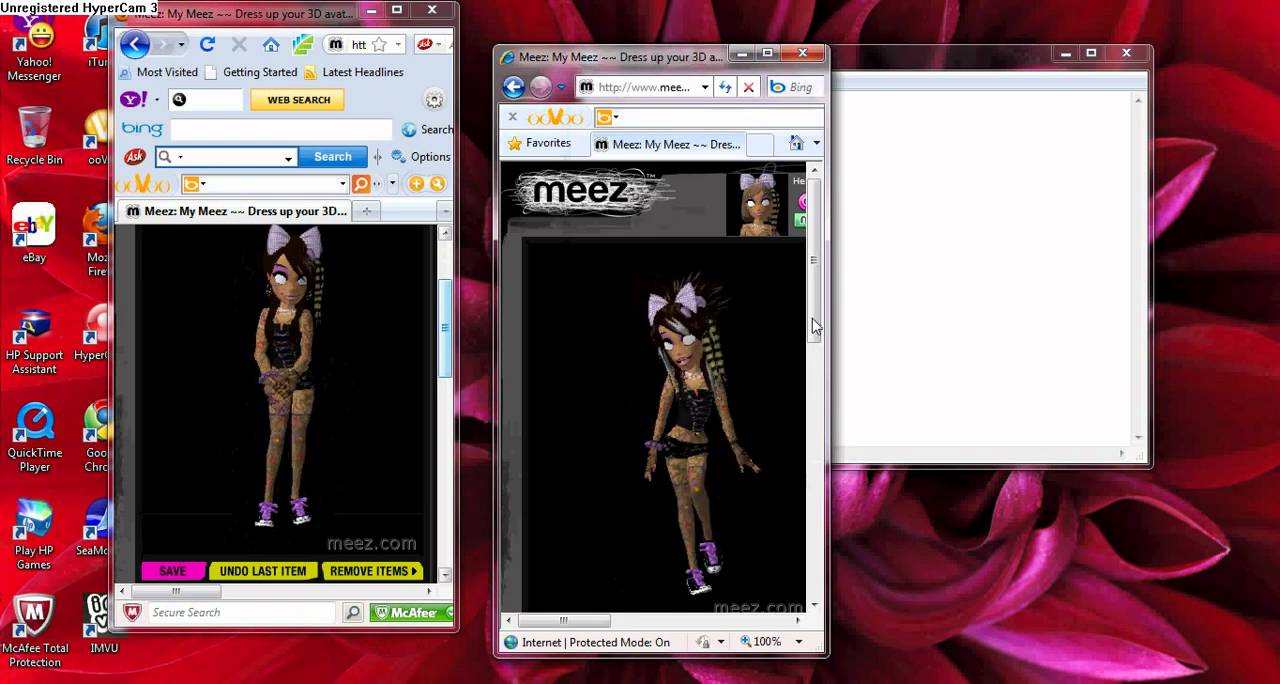This screenshot has width=1280, height=684.
Task: Click Search next to the Bing field
Action: [428, 129]
